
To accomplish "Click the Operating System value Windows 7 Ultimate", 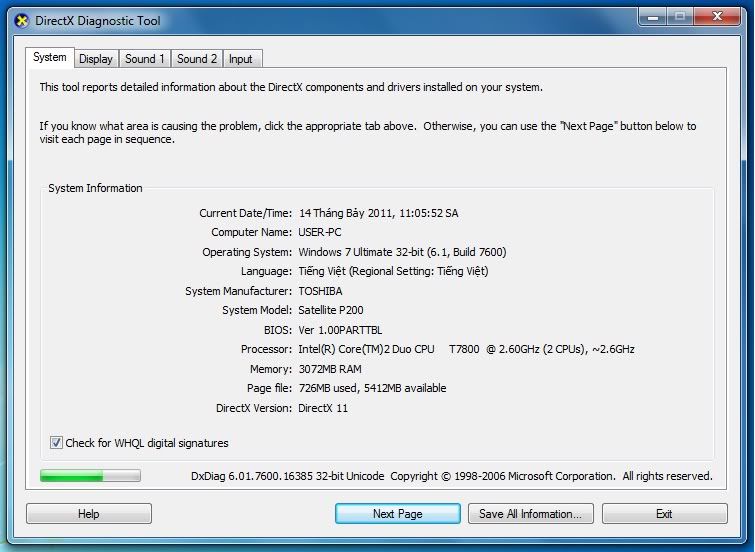I will [x=402, y=252].
